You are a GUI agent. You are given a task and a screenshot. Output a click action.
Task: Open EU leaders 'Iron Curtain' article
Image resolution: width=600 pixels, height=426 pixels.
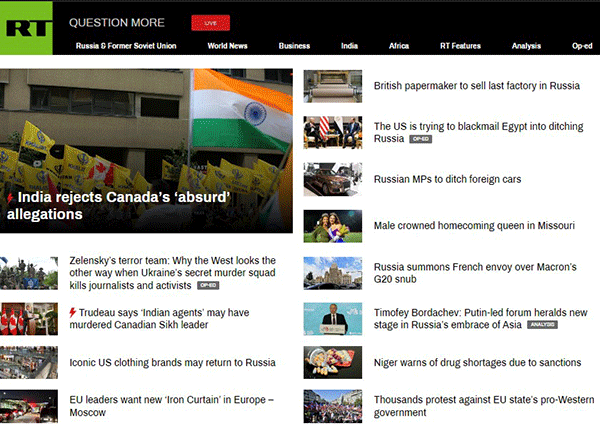171,406
